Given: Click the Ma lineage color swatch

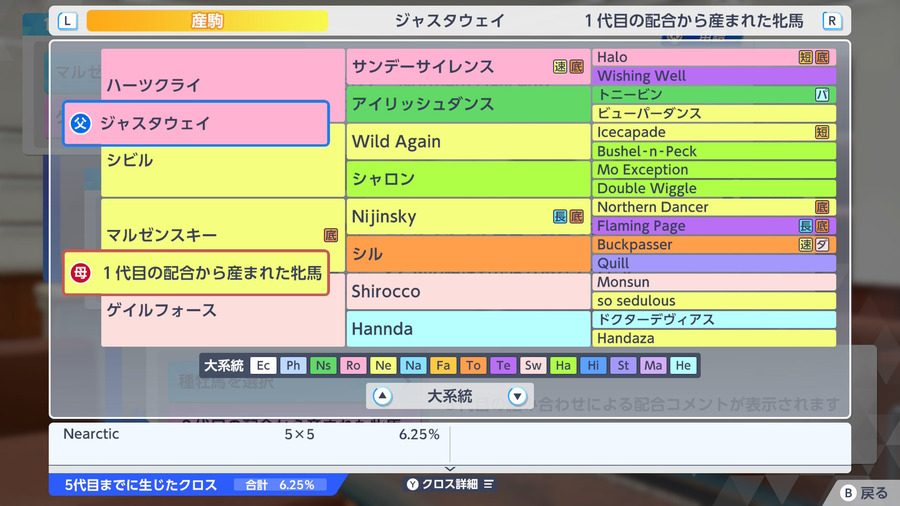Looking at the screenshot, I should click(x=653, y=365).
